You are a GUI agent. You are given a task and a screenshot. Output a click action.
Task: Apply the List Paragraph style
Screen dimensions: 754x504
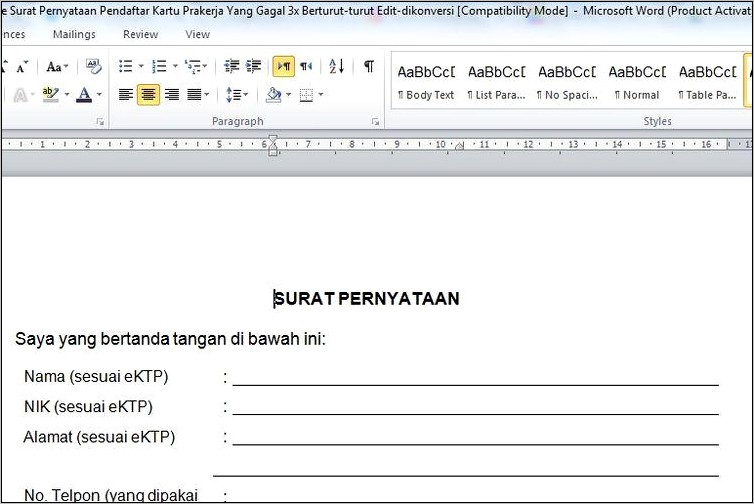coord(496,82)
